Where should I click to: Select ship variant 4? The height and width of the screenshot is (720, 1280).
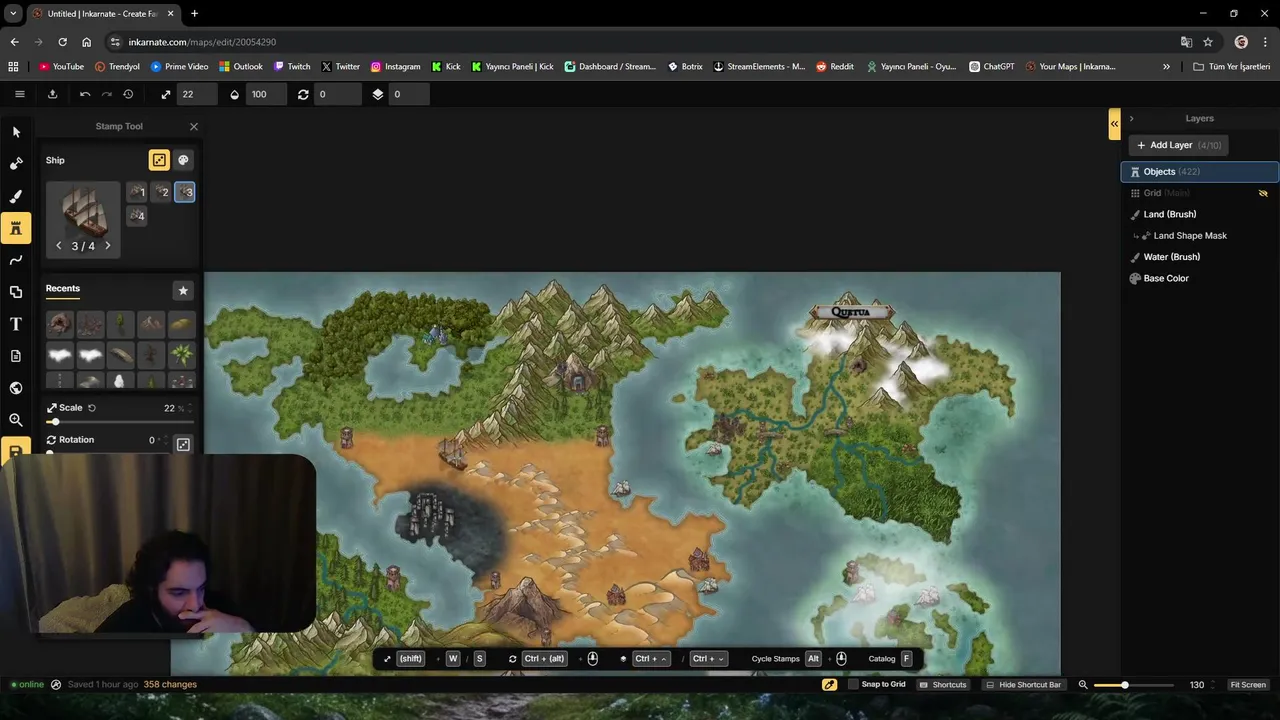click(x=137, y=216)
